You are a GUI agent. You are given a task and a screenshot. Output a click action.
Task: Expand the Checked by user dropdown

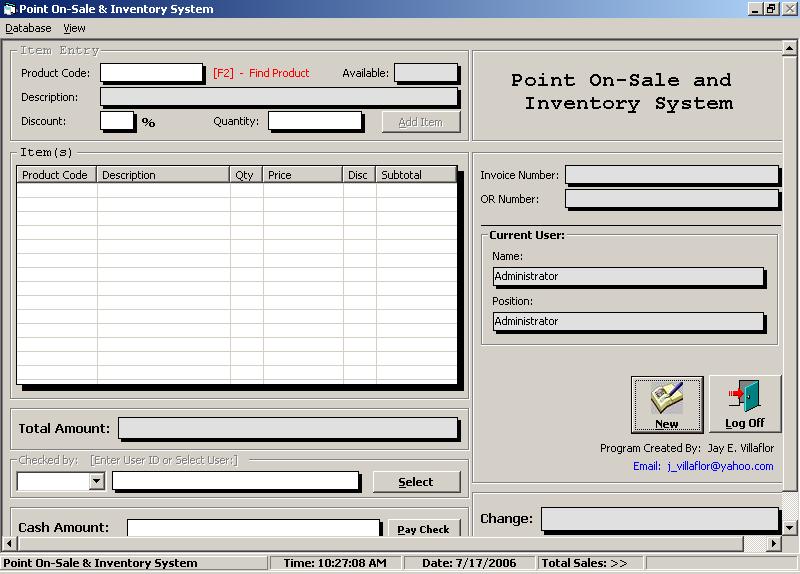(x=96, y=482)
